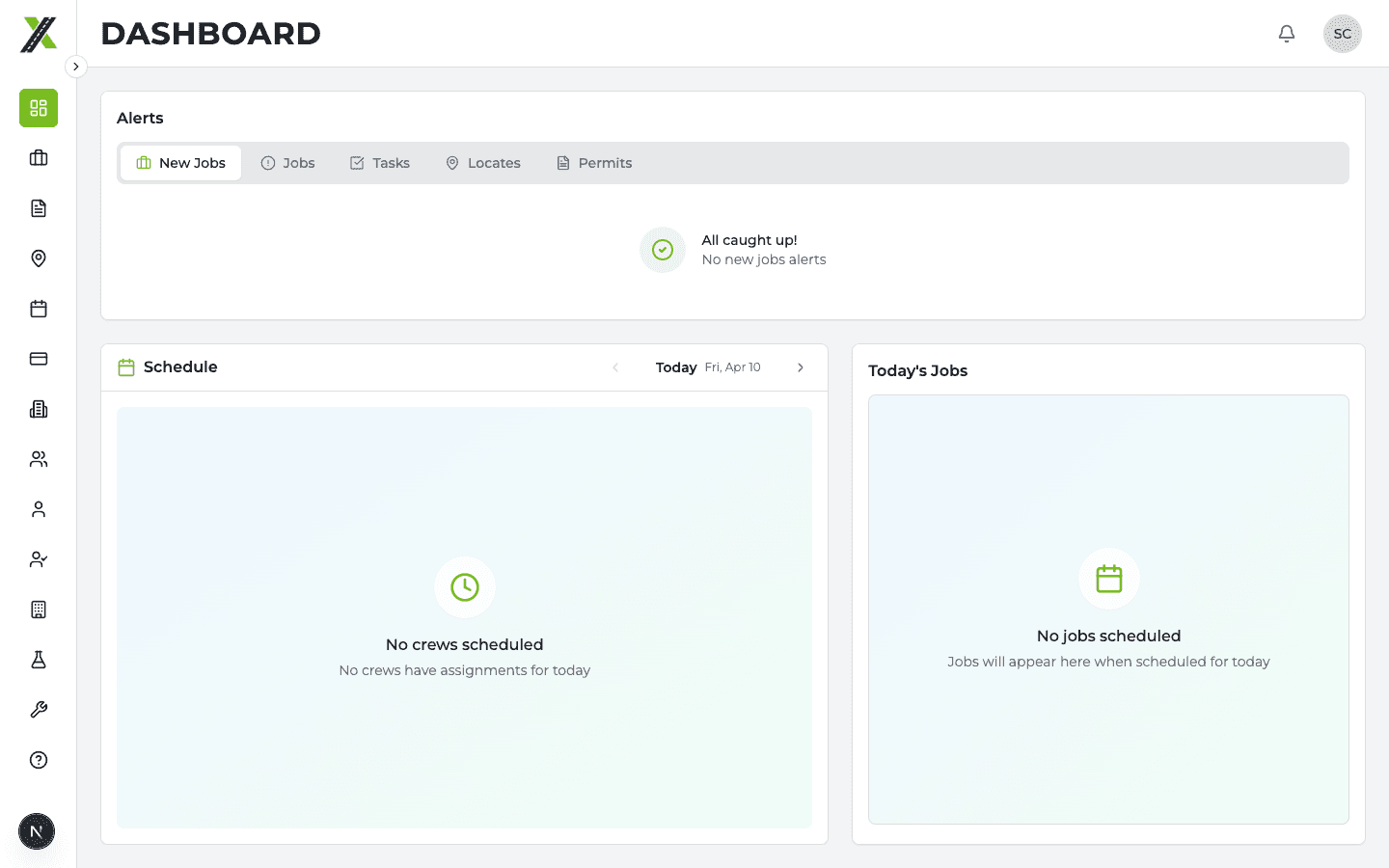The height and width of the screenshot is (868, 1389).
Task: Click the 'Fri, Apr 10' date text
Action: pos(733,367)
